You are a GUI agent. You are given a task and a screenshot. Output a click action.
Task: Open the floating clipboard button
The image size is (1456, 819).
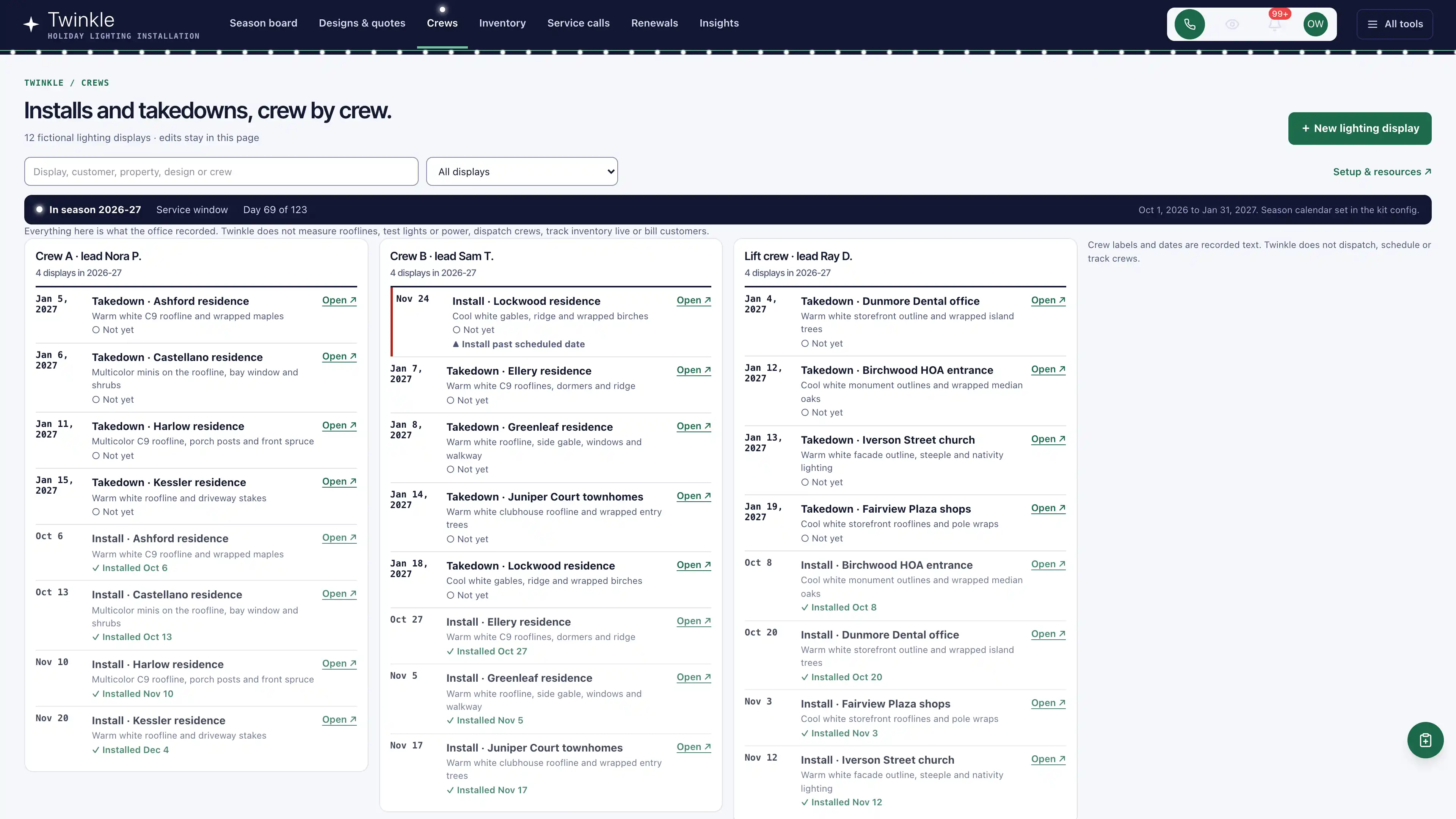(1425, 740)
